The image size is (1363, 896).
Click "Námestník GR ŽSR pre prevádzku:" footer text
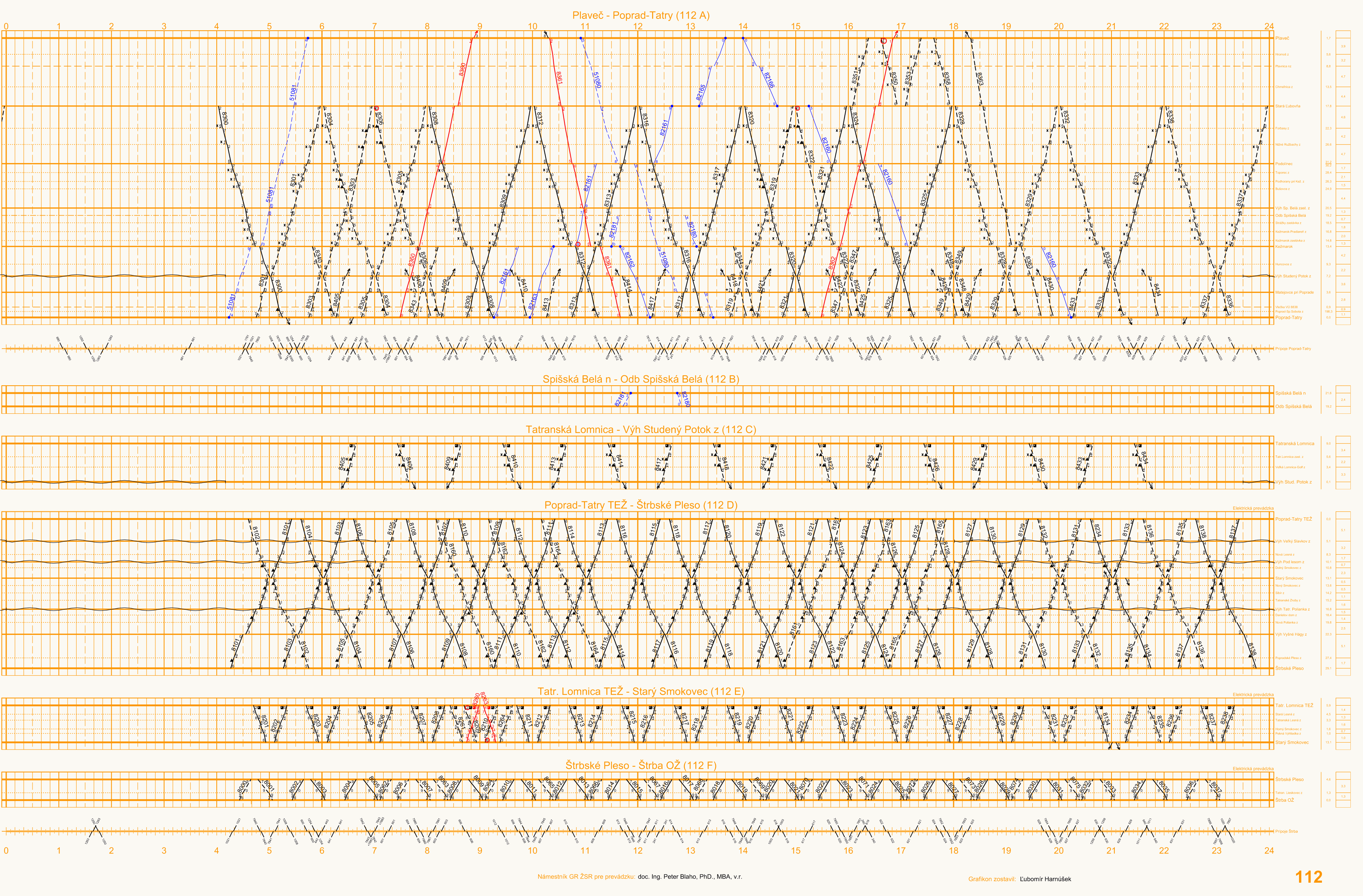[x=586, y=876]
